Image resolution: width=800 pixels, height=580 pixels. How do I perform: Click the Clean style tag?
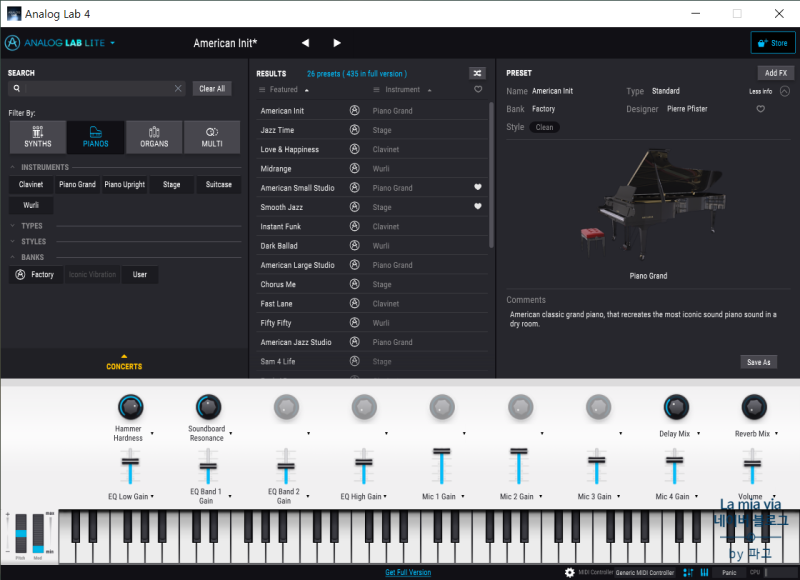(x=544, y=128)
